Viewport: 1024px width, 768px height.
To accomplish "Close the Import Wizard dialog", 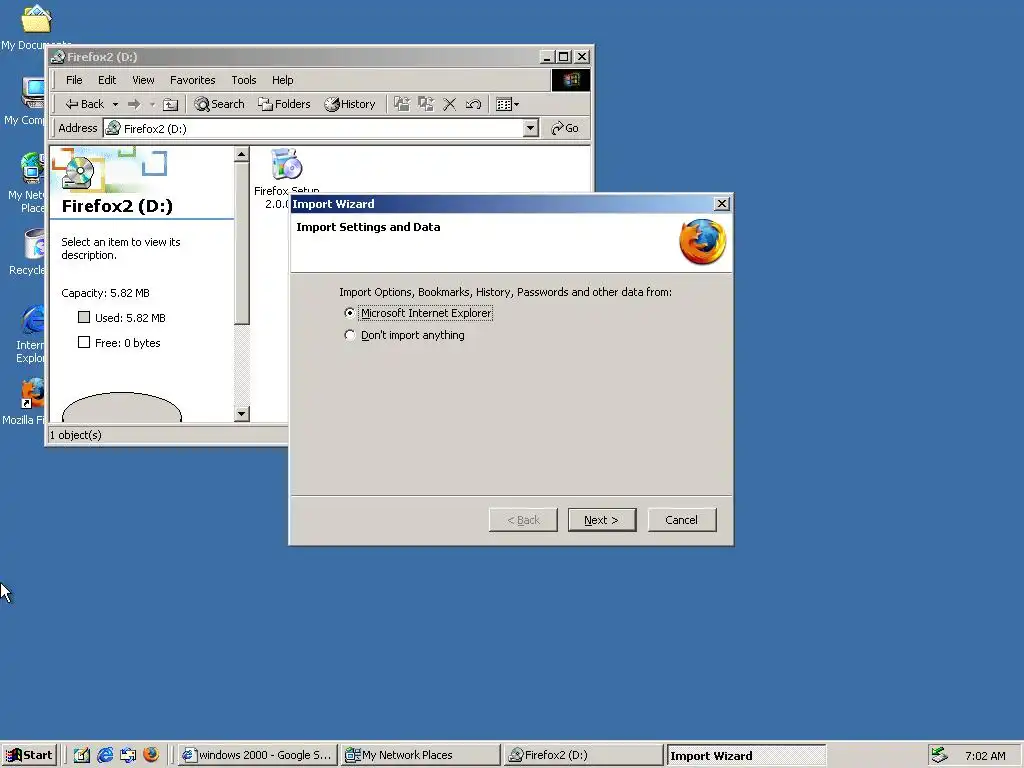I will point(722,204).
